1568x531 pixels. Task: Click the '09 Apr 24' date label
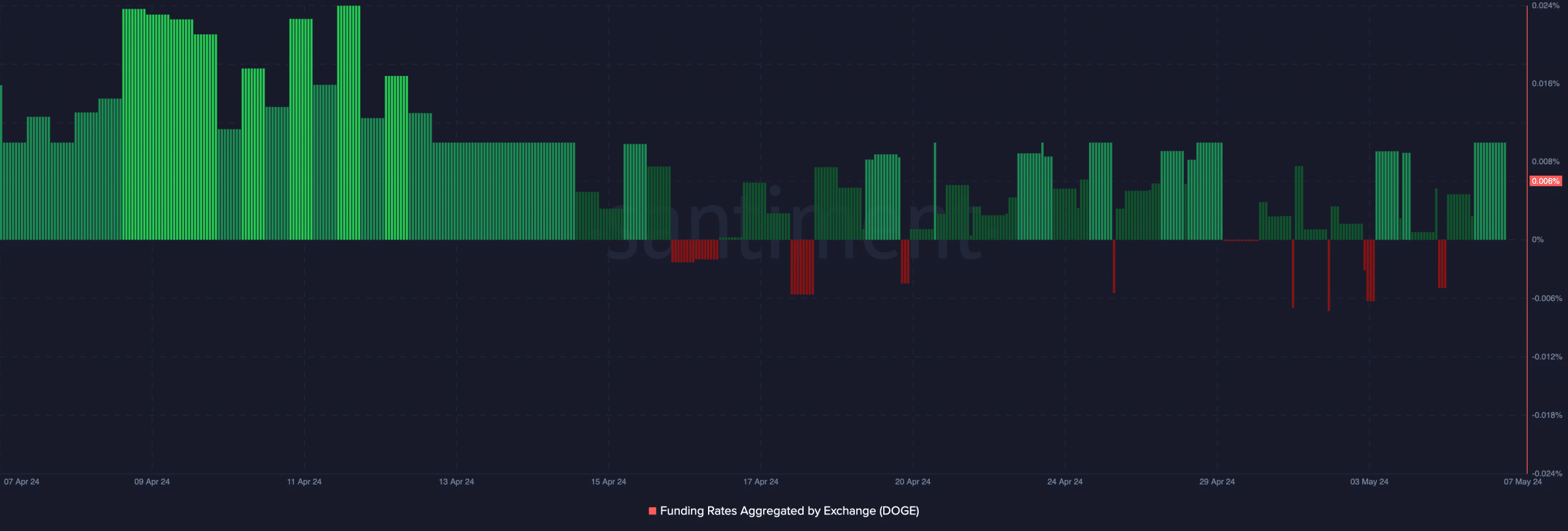coord(152,482)
